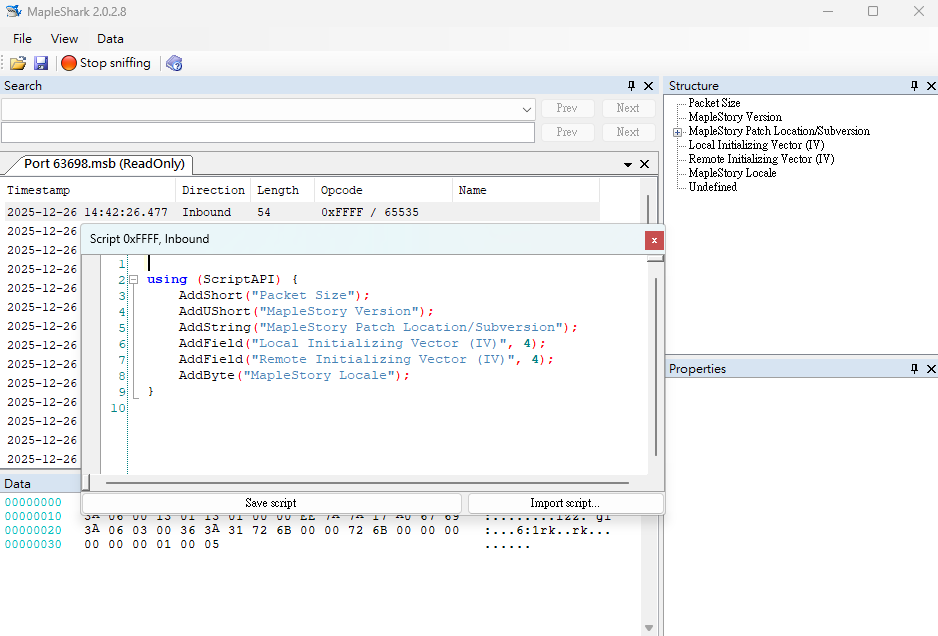Image resolution: width=938 pixels, height=636 pixels.
Task: Pin the Properties panel
Action: 914,369
